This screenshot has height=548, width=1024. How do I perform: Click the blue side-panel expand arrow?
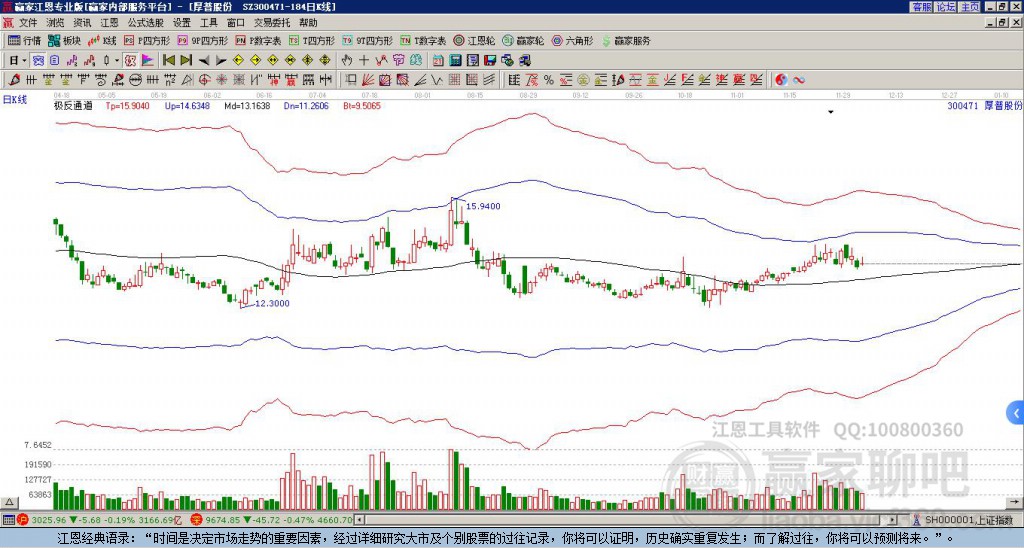pos(1015,413)
